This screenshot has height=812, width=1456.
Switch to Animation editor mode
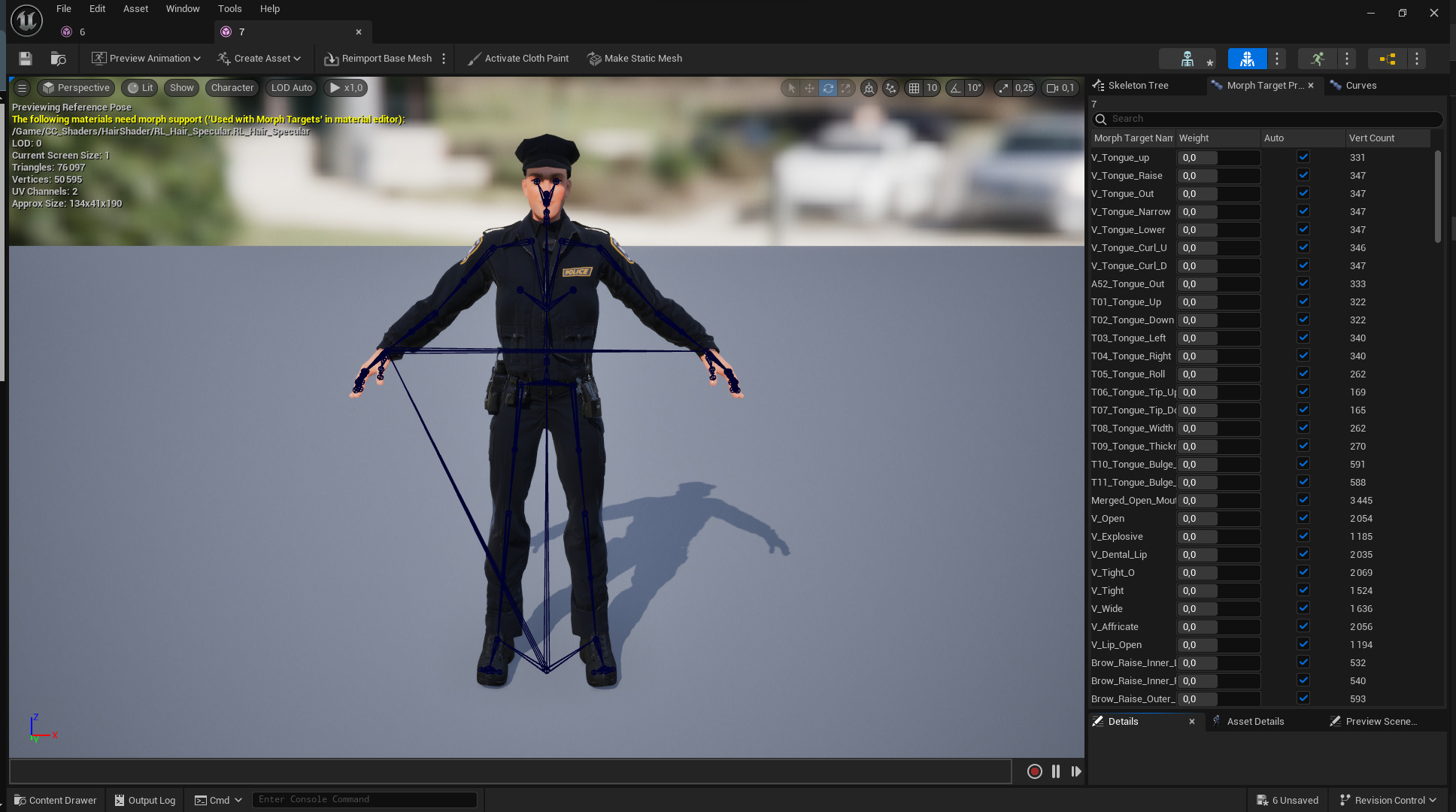[1318, 59]
